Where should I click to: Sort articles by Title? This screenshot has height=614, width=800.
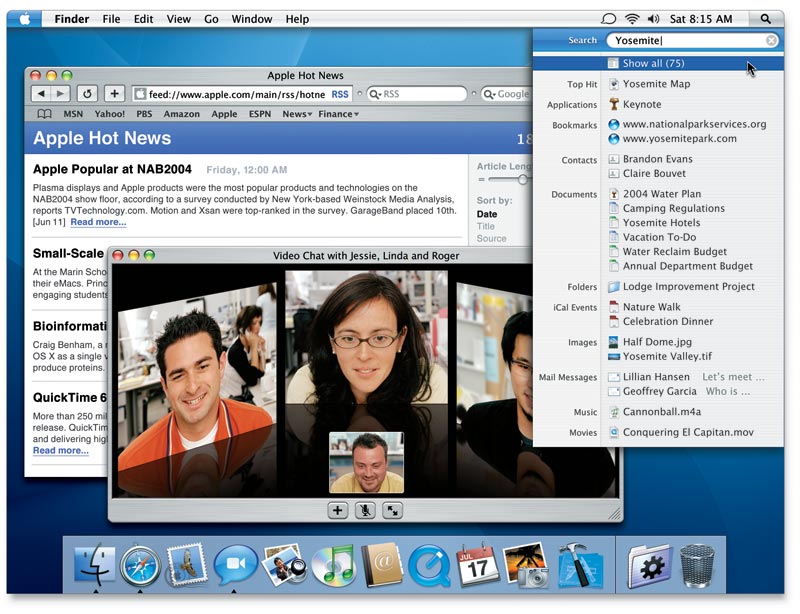coord(486,226)
